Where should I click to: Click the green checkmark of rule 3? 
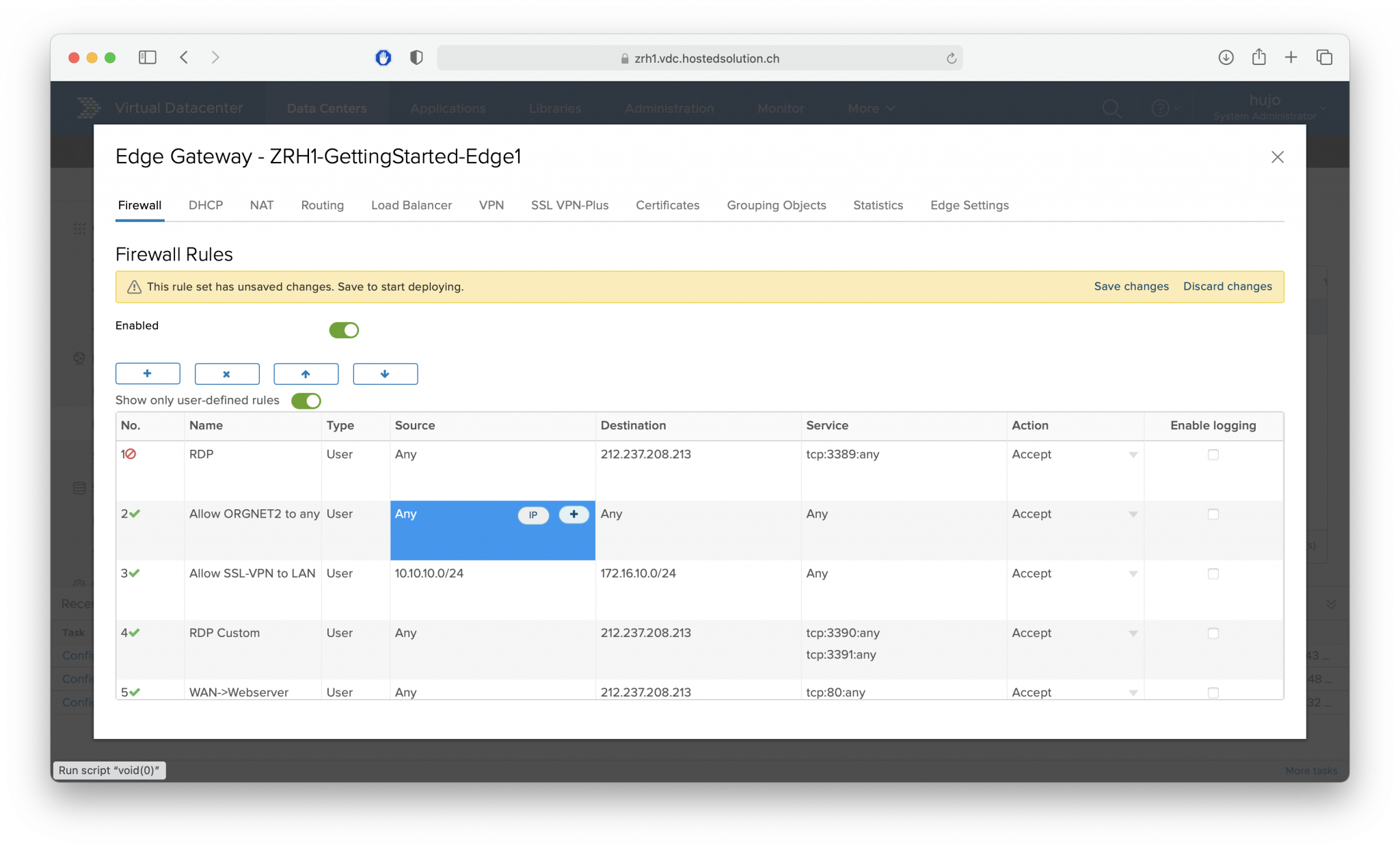(135, 573)
